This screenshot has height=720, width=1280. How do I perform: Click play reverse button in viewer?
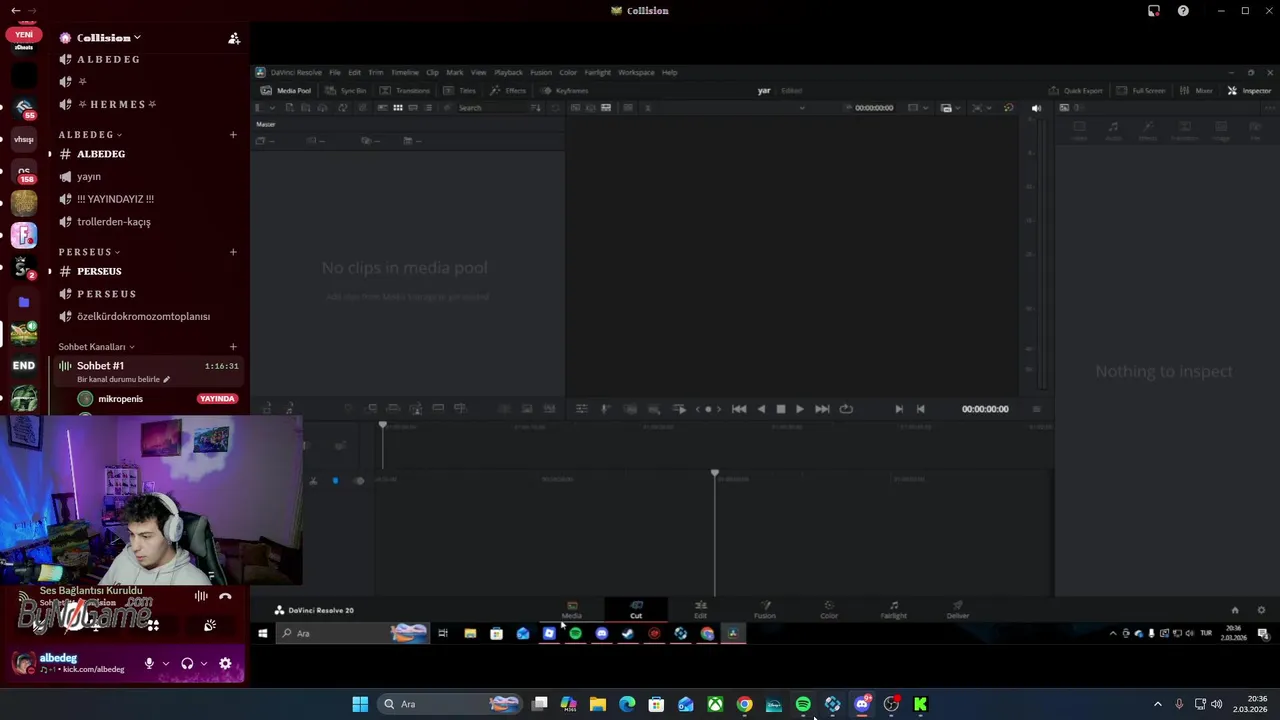761,409
